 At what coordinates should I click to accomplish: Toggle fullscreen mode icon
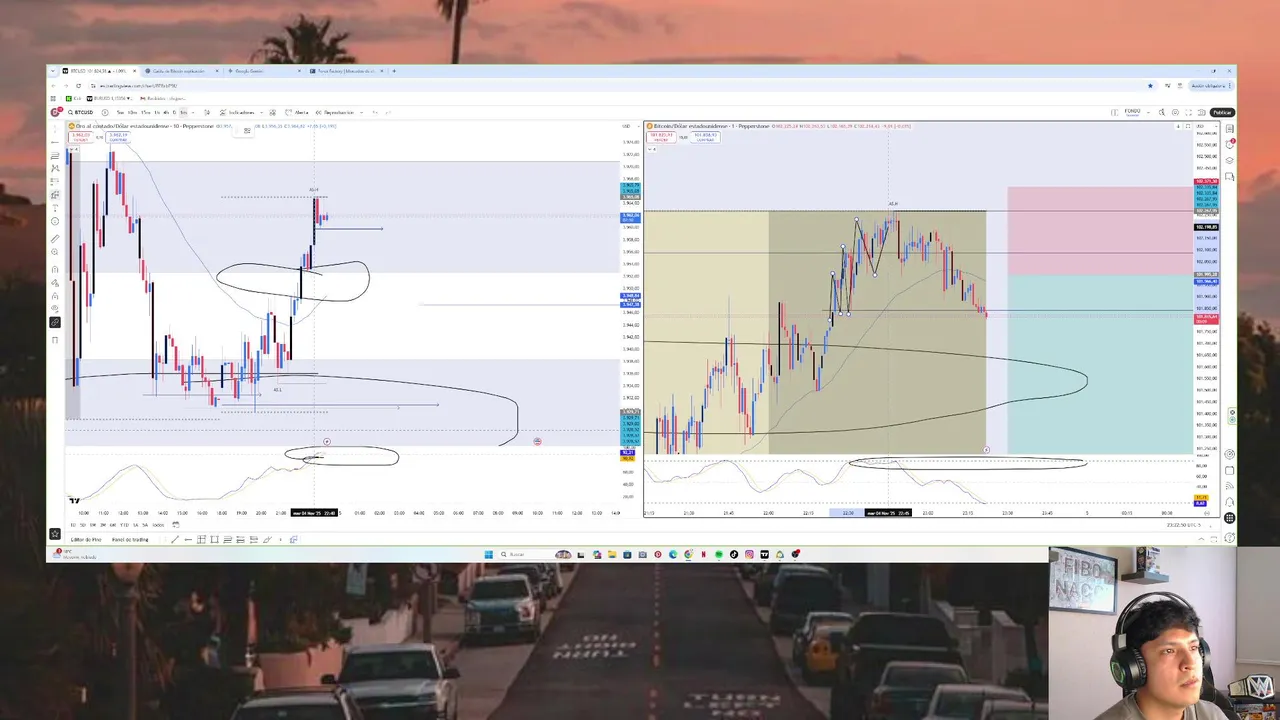(x=1188, y=112)
